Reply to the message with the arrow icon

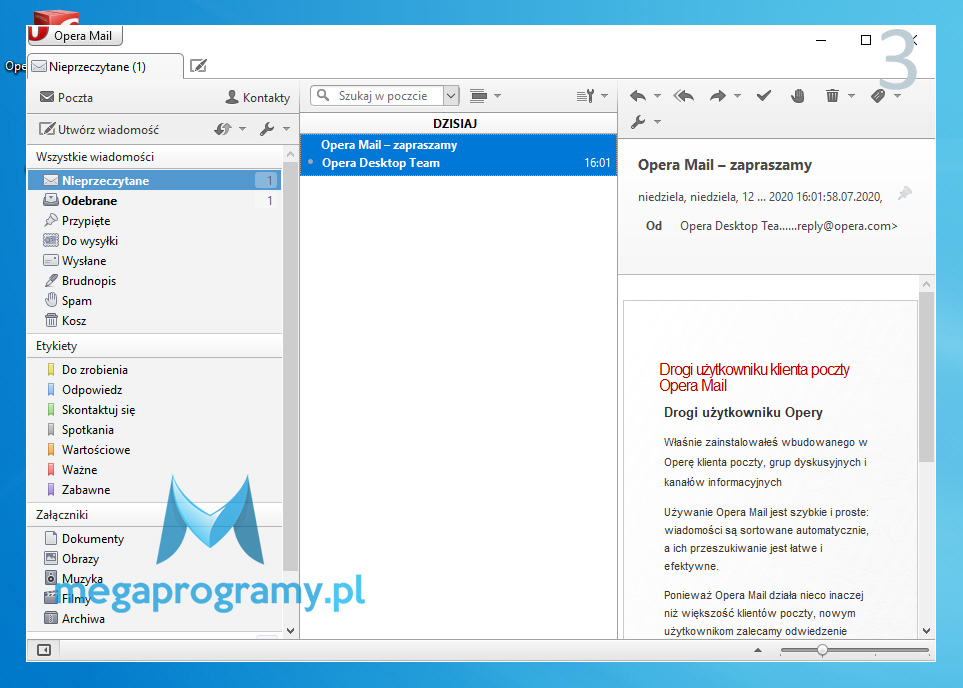638,95
